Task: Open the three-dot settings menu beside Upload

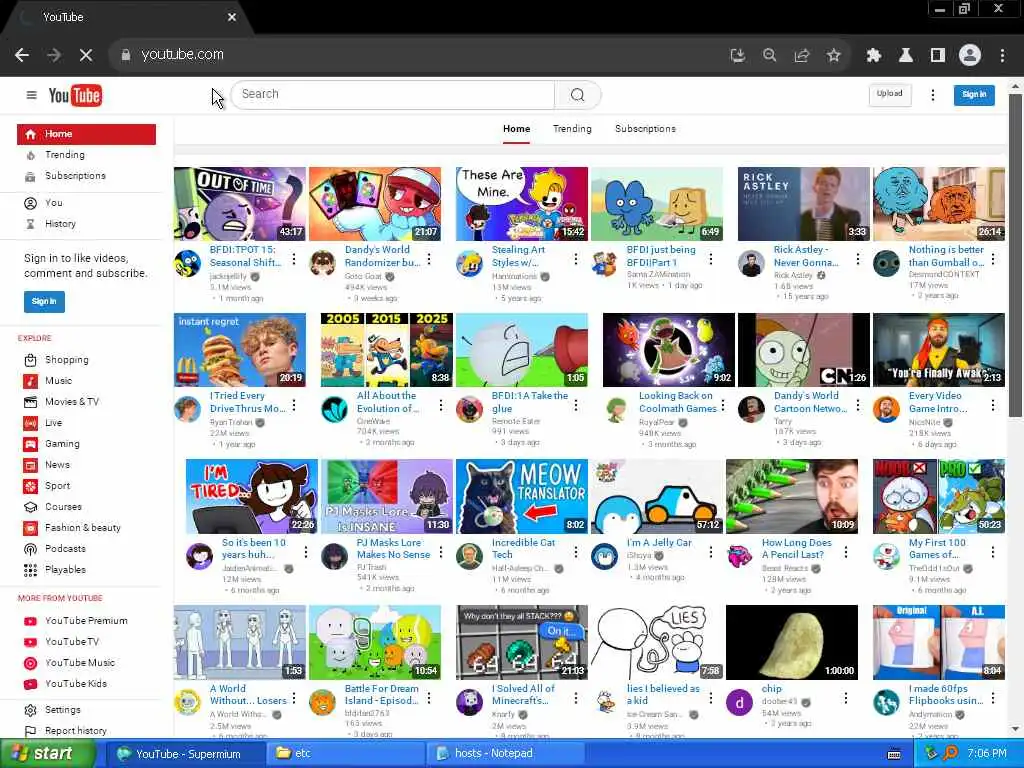Action: tap(933, 95)
